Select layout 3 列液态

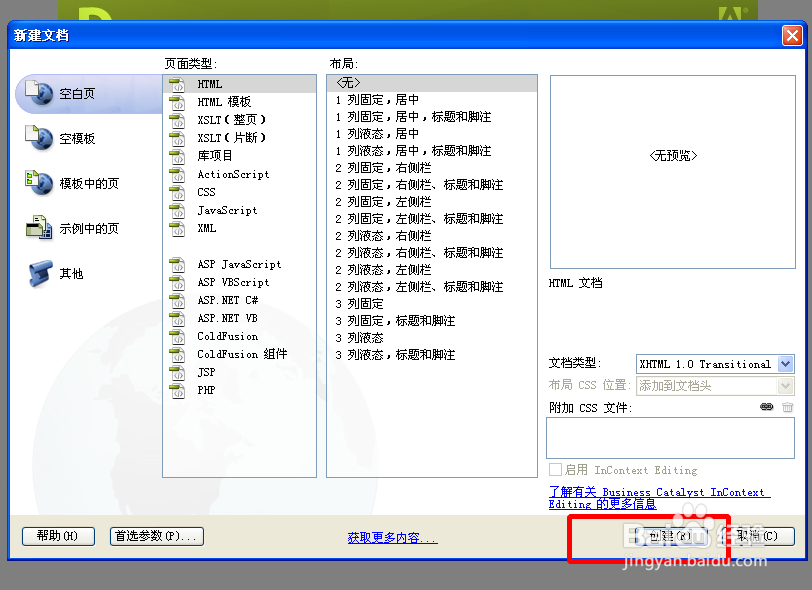pyautogui.click(x=432, y=338)
